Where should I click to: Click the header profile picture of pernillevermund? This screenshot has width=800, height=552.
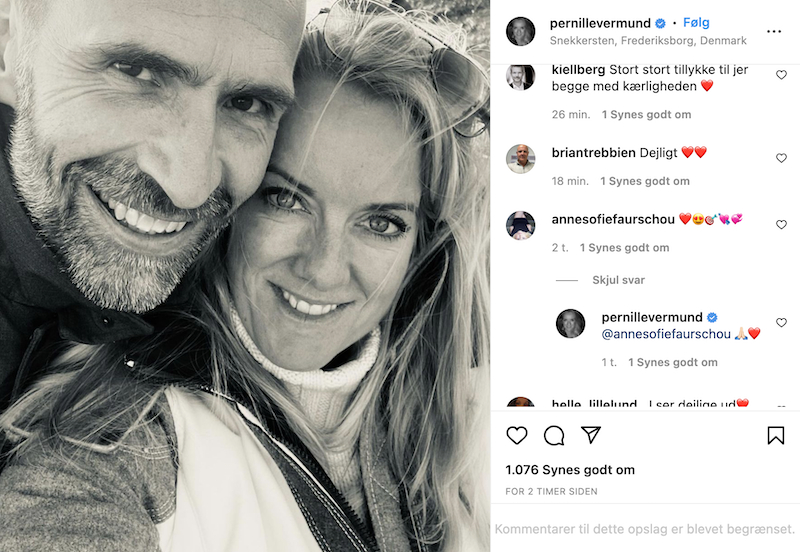[520, 31]
